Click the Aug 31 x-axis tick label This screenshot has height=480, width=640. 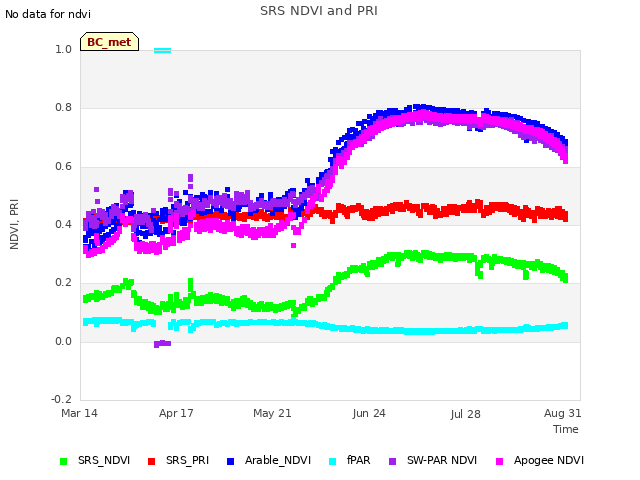coord(562,413)
